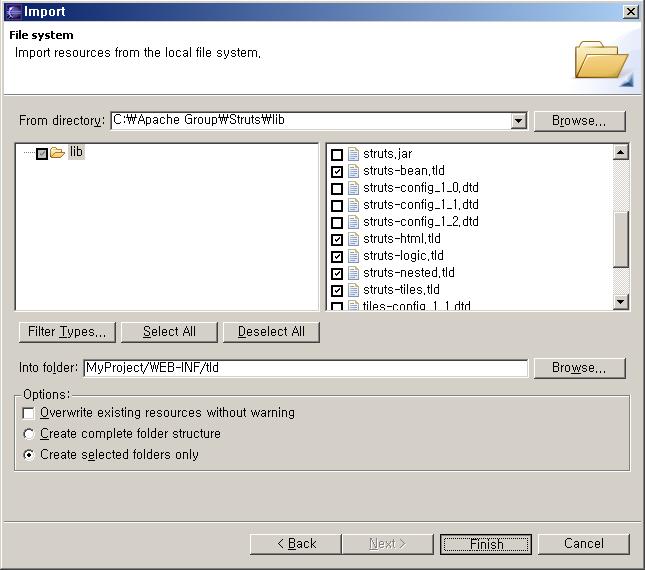Open the From directory dropdown list
Image resolution: width=645 pixels, height=570 pixels.
click(x=518, y=121)
